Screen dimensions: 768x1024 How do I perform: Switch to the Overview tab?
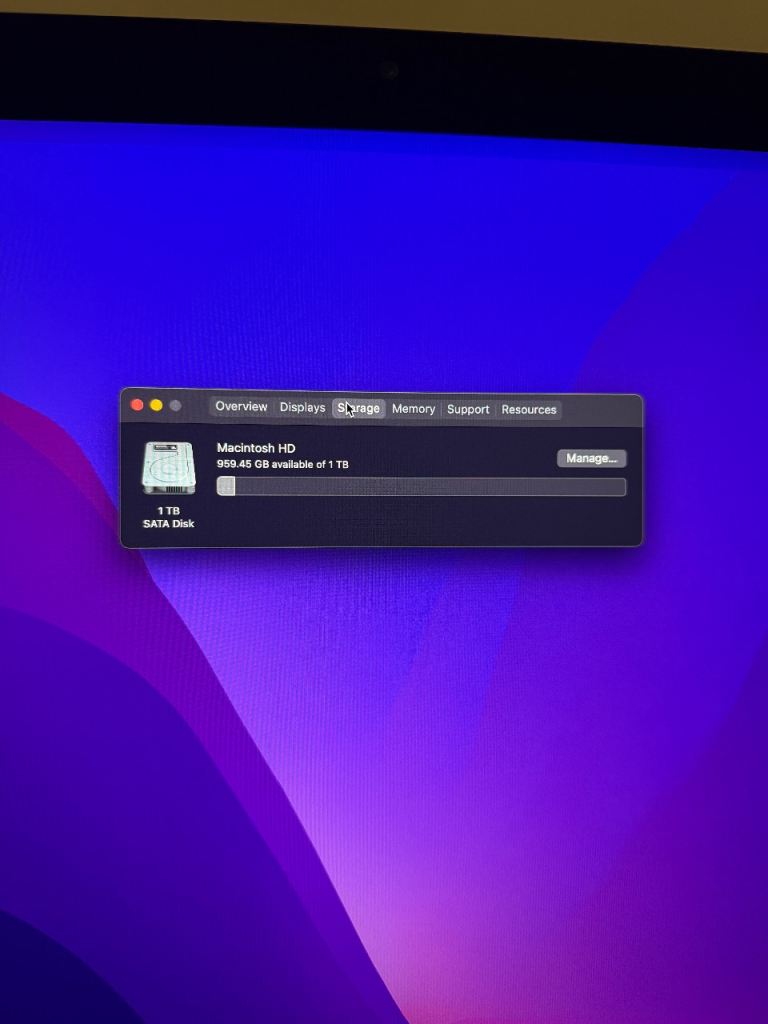click(x=241, y=407)
